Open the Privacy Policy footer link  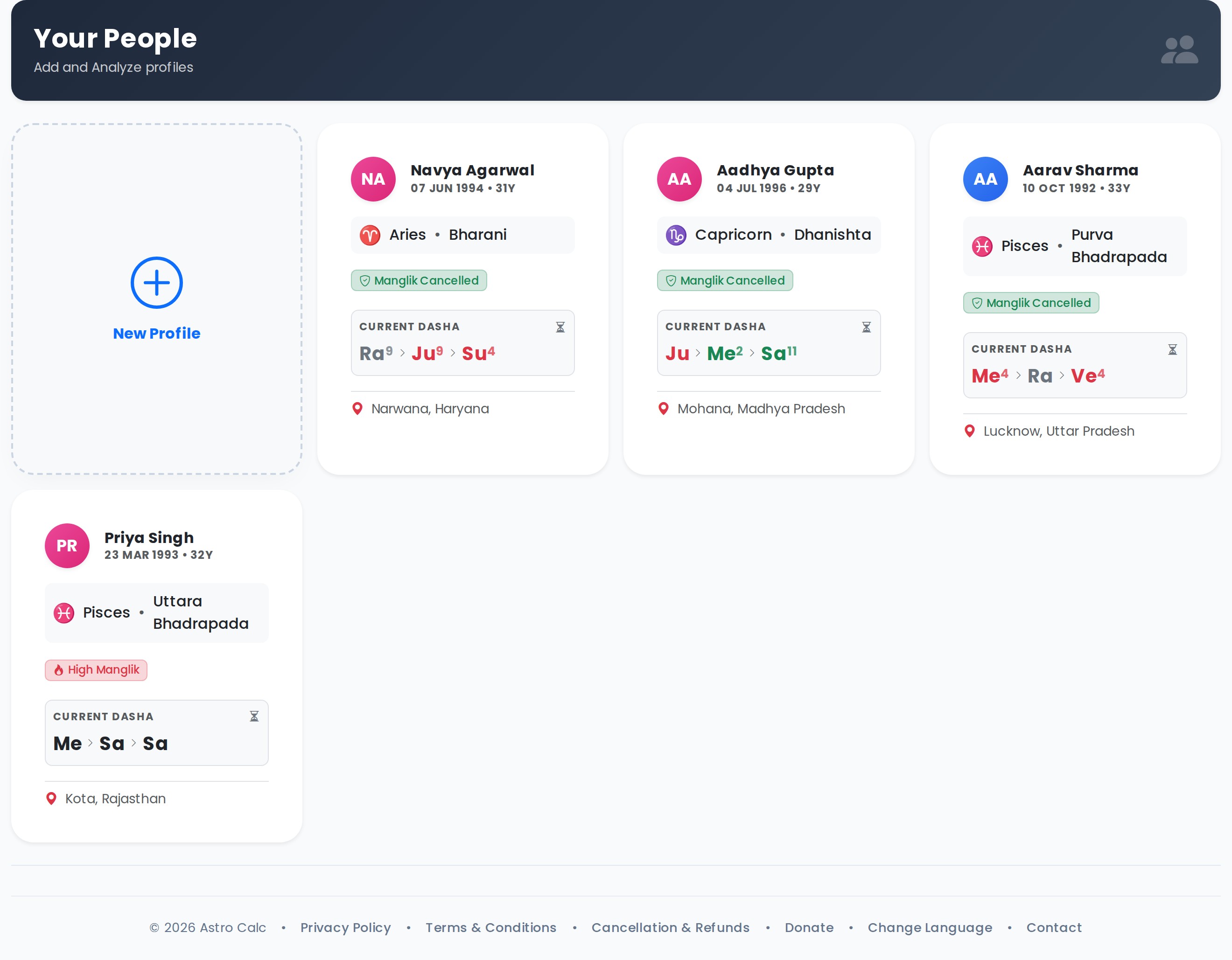pyautogui.click(x=345, y=927)
